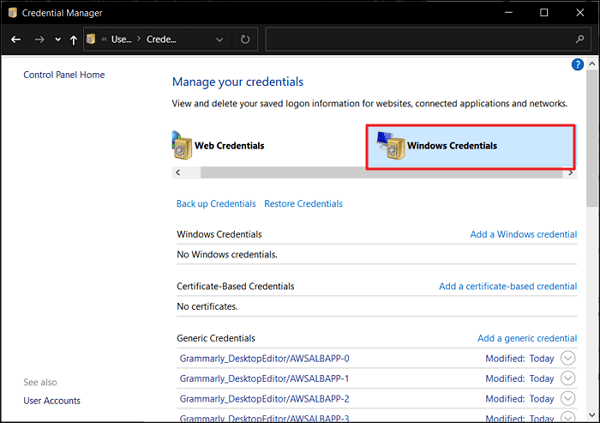Viewport: 600px width, 423px height.
Task: Click Restore Credentials link
Action: (303, 204)
